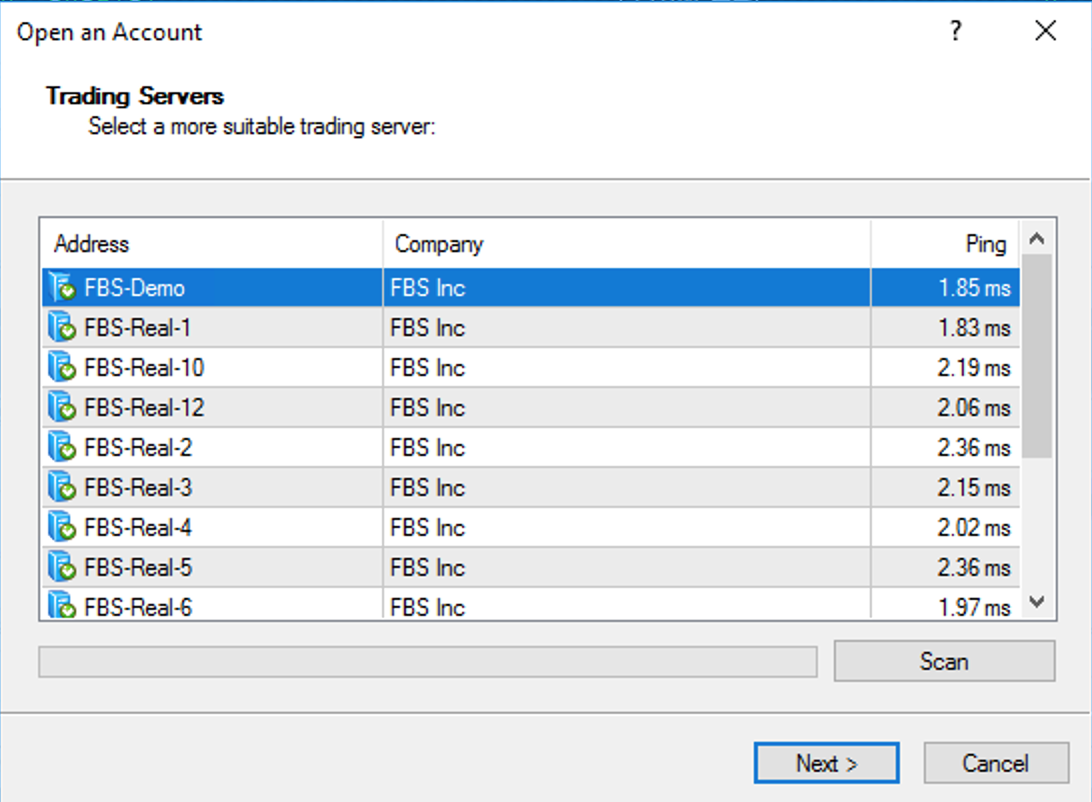Click the server list vertical scrollbar thumb
The width and height of the screenshot is (1092, 802).
pos(1037,356)
